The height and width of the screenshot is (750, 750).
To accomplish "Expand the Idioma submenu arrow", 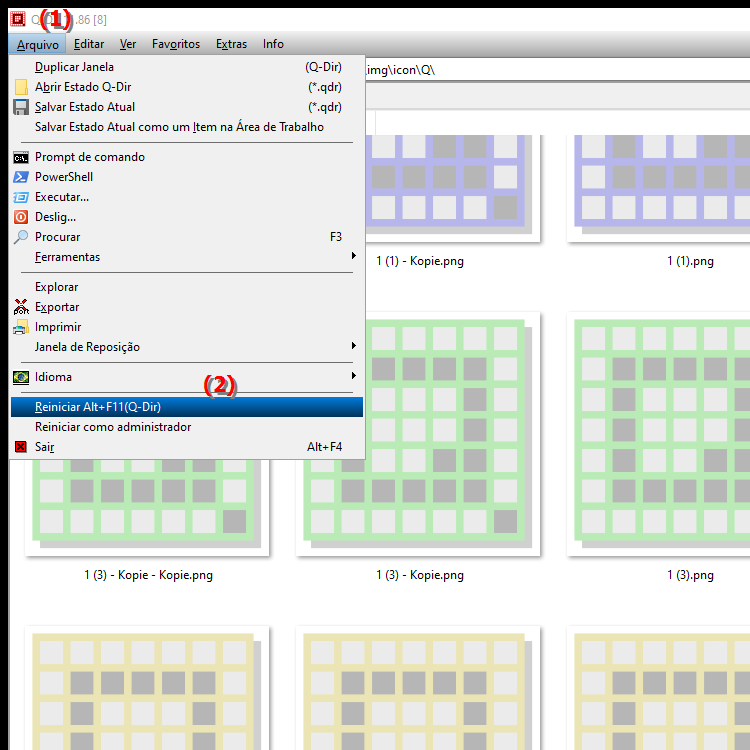I will coord(353,376).
